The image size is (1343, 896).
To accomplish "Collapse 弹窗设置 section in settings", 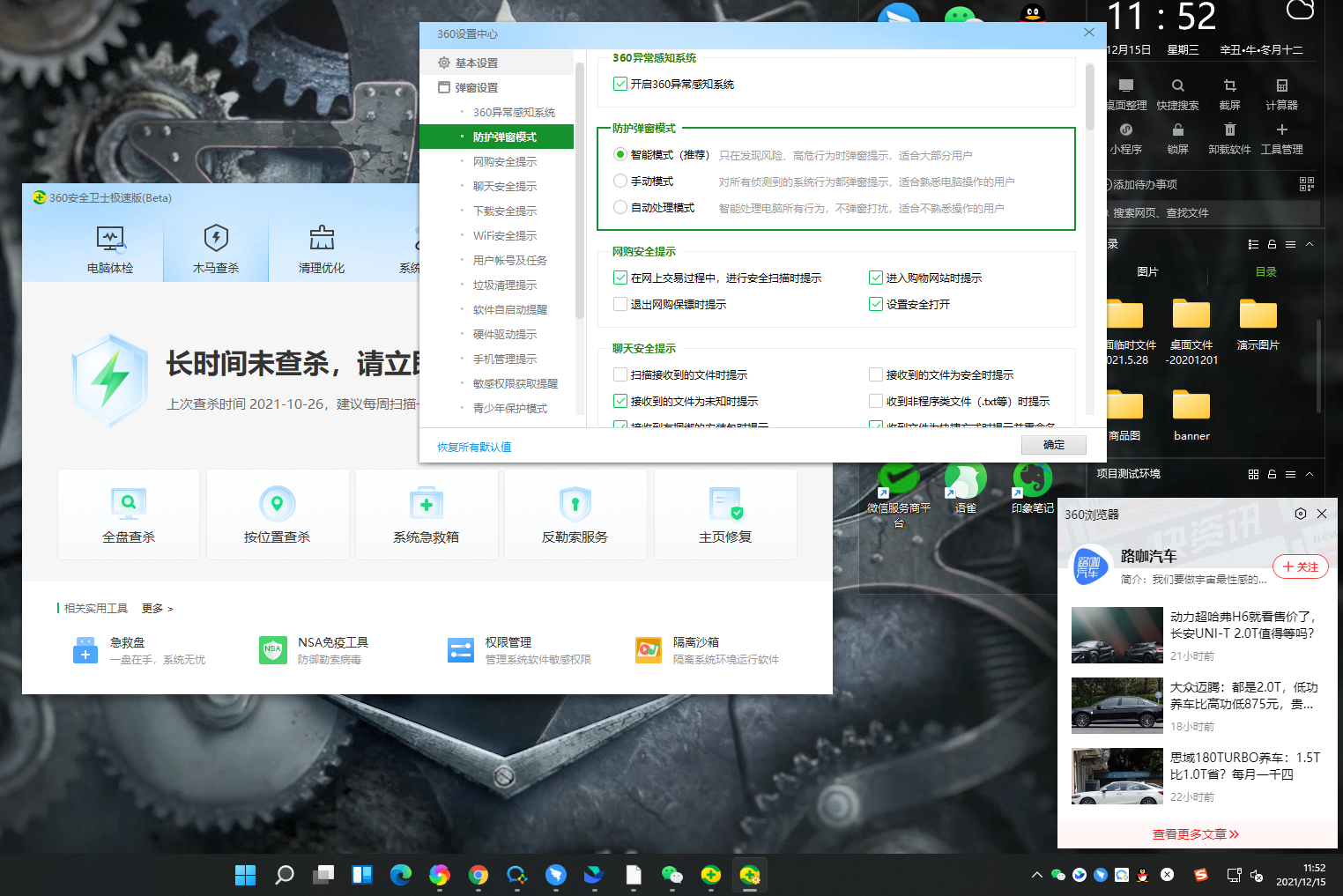I will pos(497,88).
